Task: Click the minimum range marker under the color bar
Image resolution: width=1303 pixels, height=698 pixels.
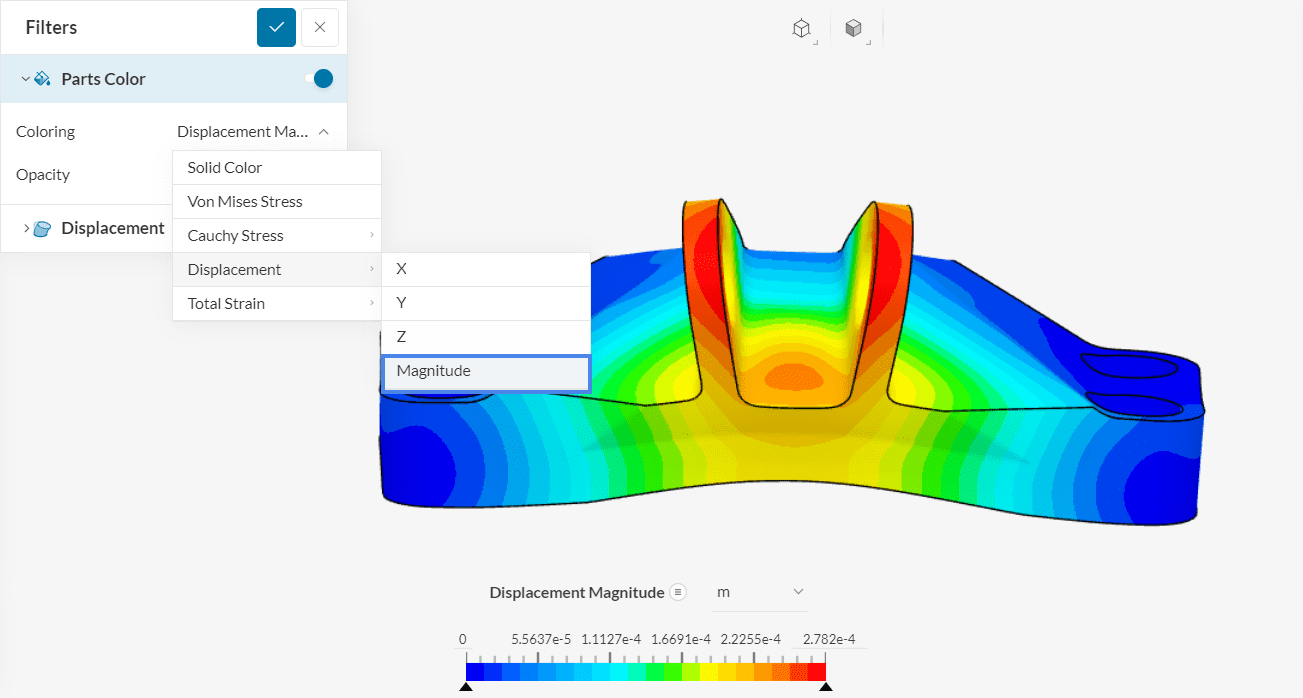Action: (466, 686)
